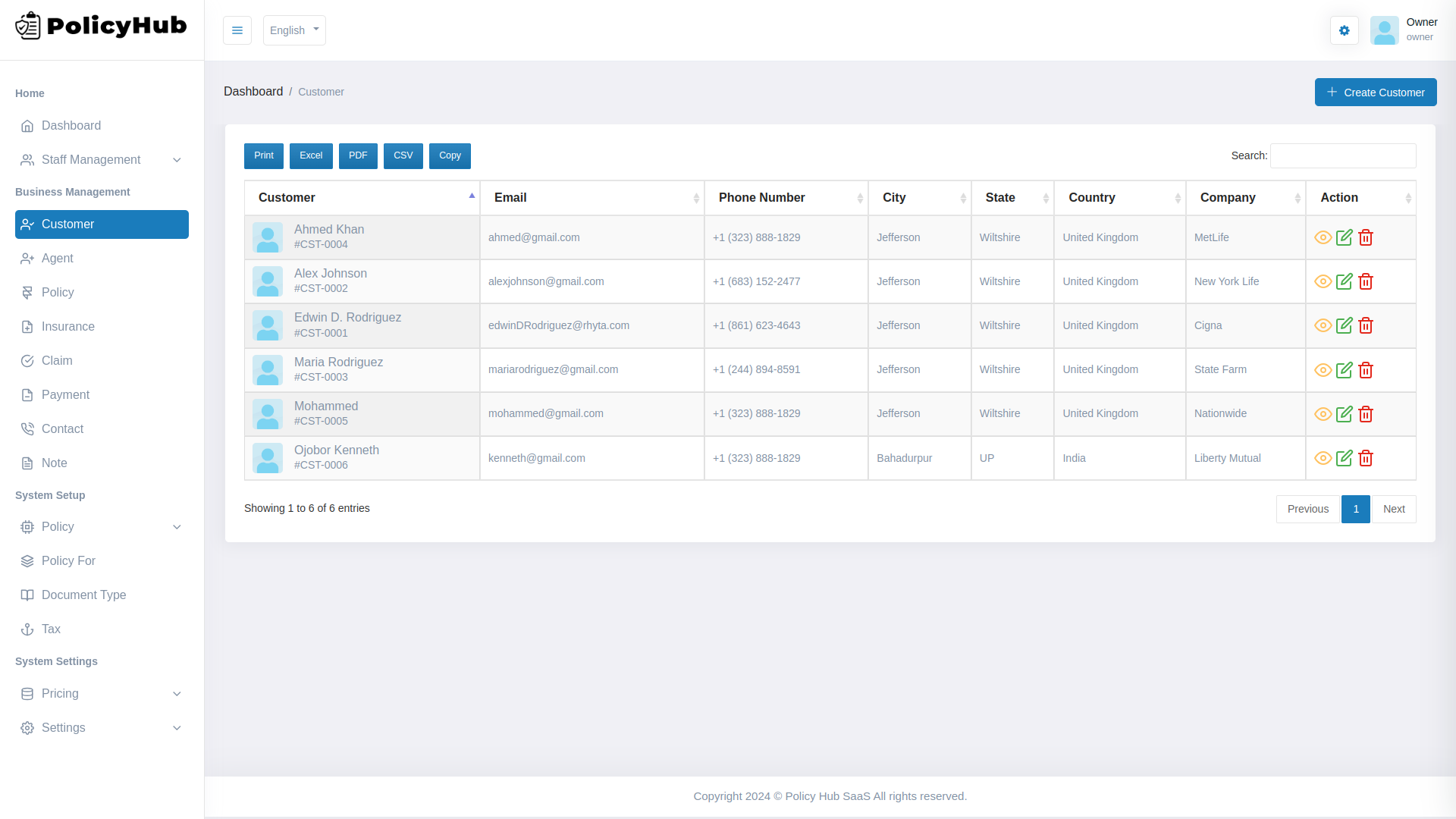The height and width of the screenshot is (819, 1456).
Task: Click pencil edit icon for Maria Rodriguez
Action: pyautogui.click(x=1344, y=370)
